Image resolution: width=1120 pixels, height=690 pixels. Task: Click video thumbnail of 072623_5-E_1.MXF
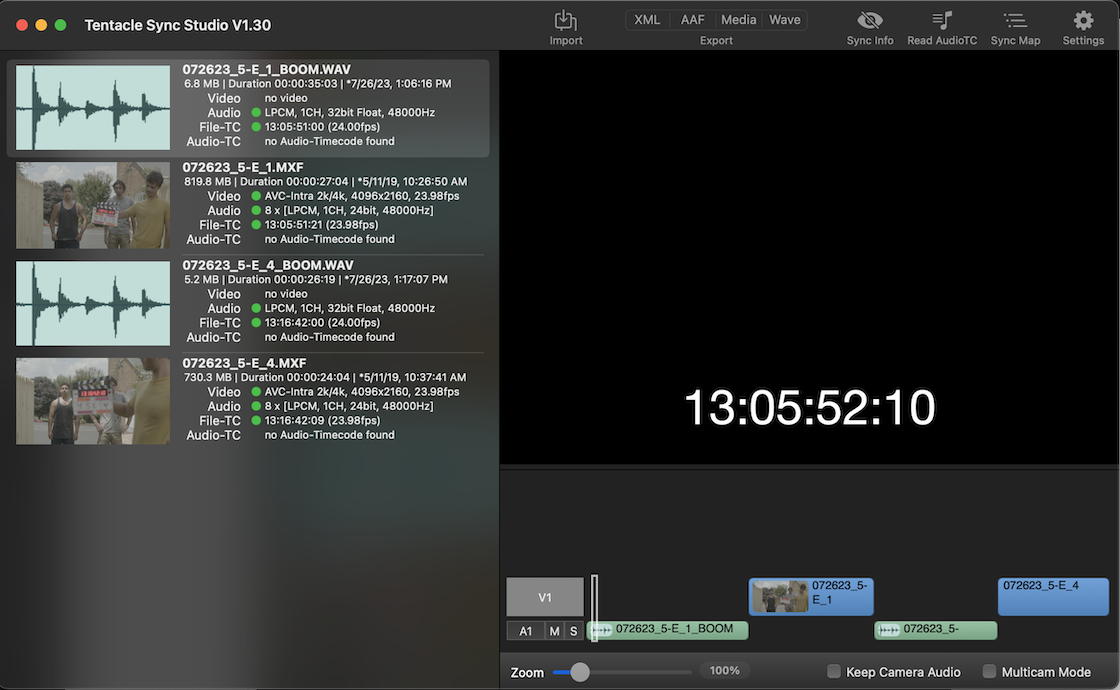[x=93, y=206]
